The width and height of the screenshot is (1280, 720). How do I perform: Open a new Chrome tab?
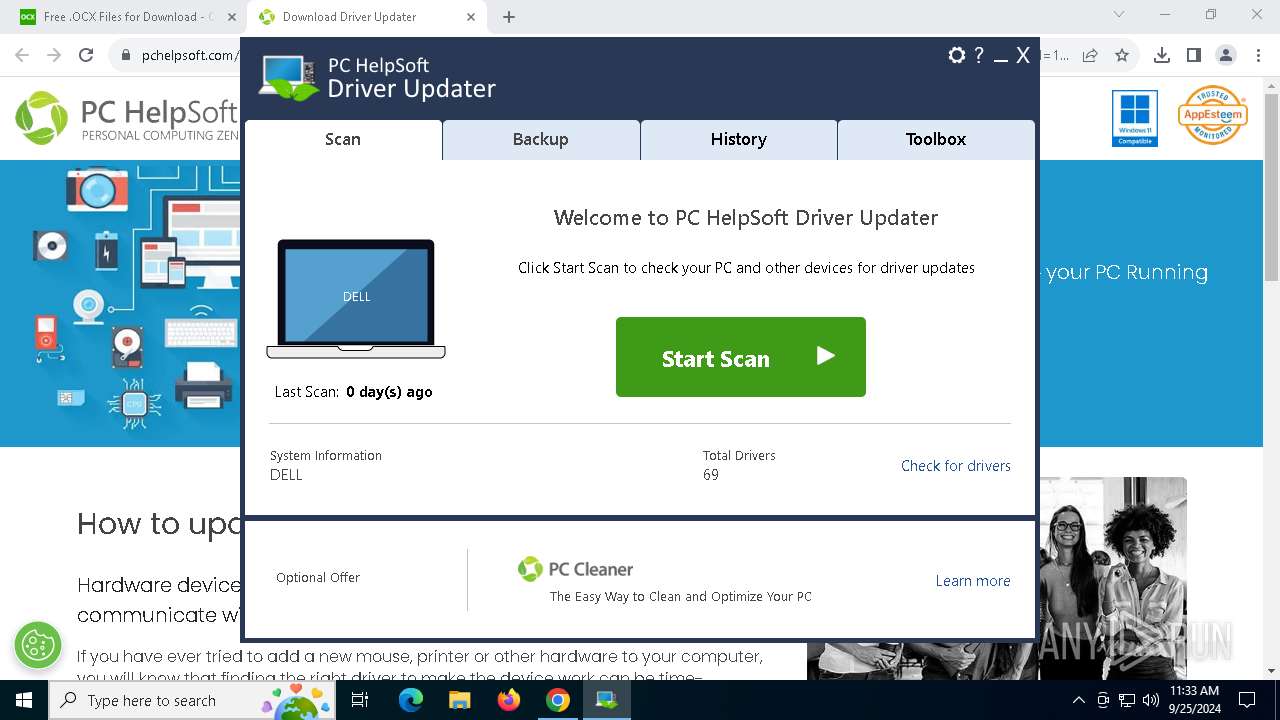pyautogui.click(x=509, y=17)
